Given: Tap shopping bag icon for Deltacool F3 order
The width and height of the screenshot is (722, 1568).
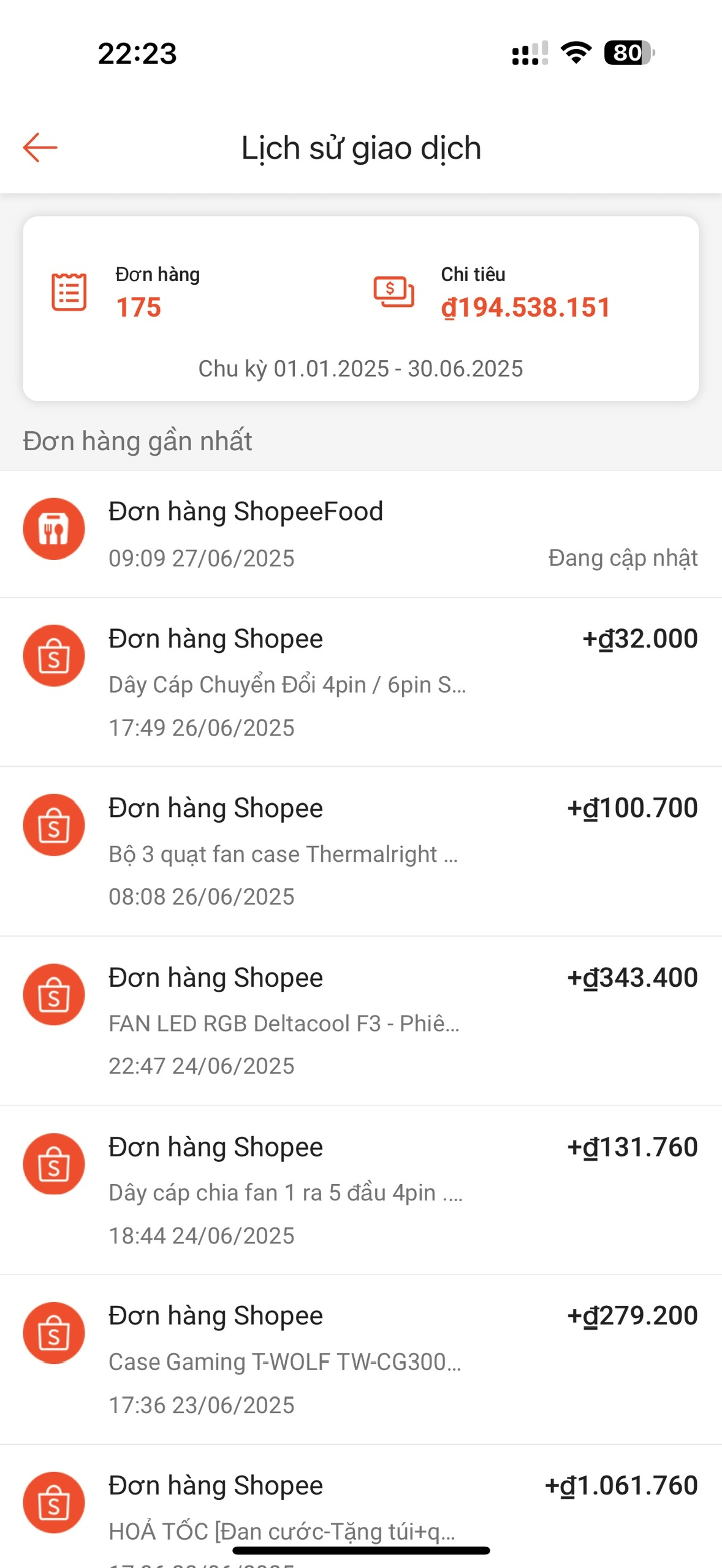Looking at the screenshot, I should (54, 995).
